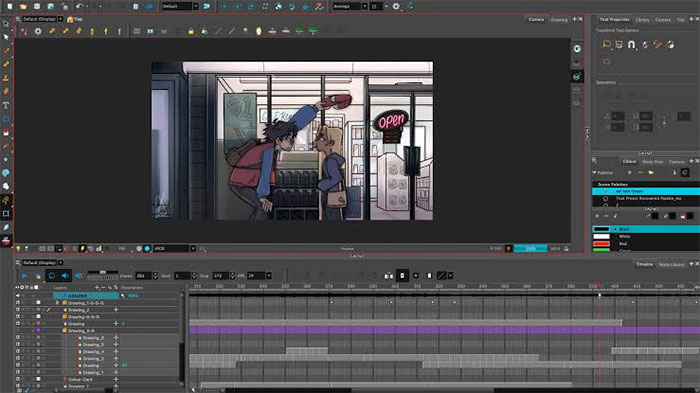Enable the magnet Snap option in Tool Properties
Image resolution: width=700 pixels, height=393 pixels.
631,44
